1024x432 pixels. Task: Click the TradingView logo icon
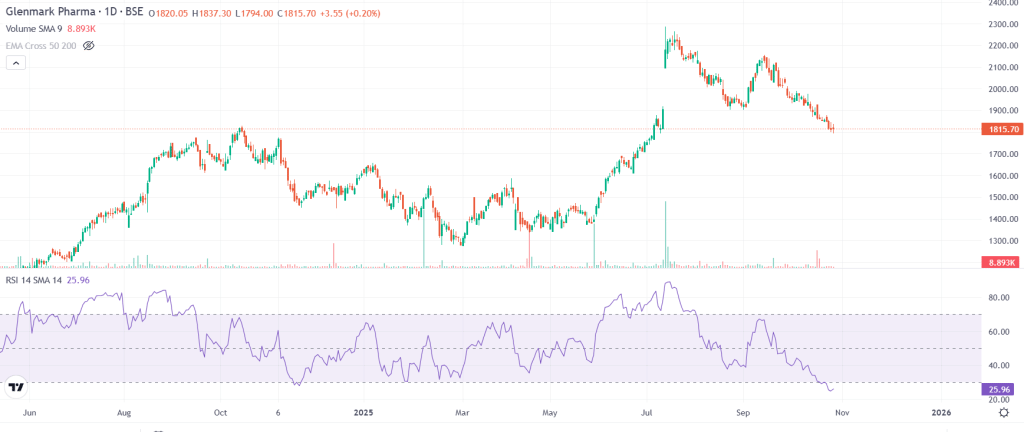click(x=16, y=388)
